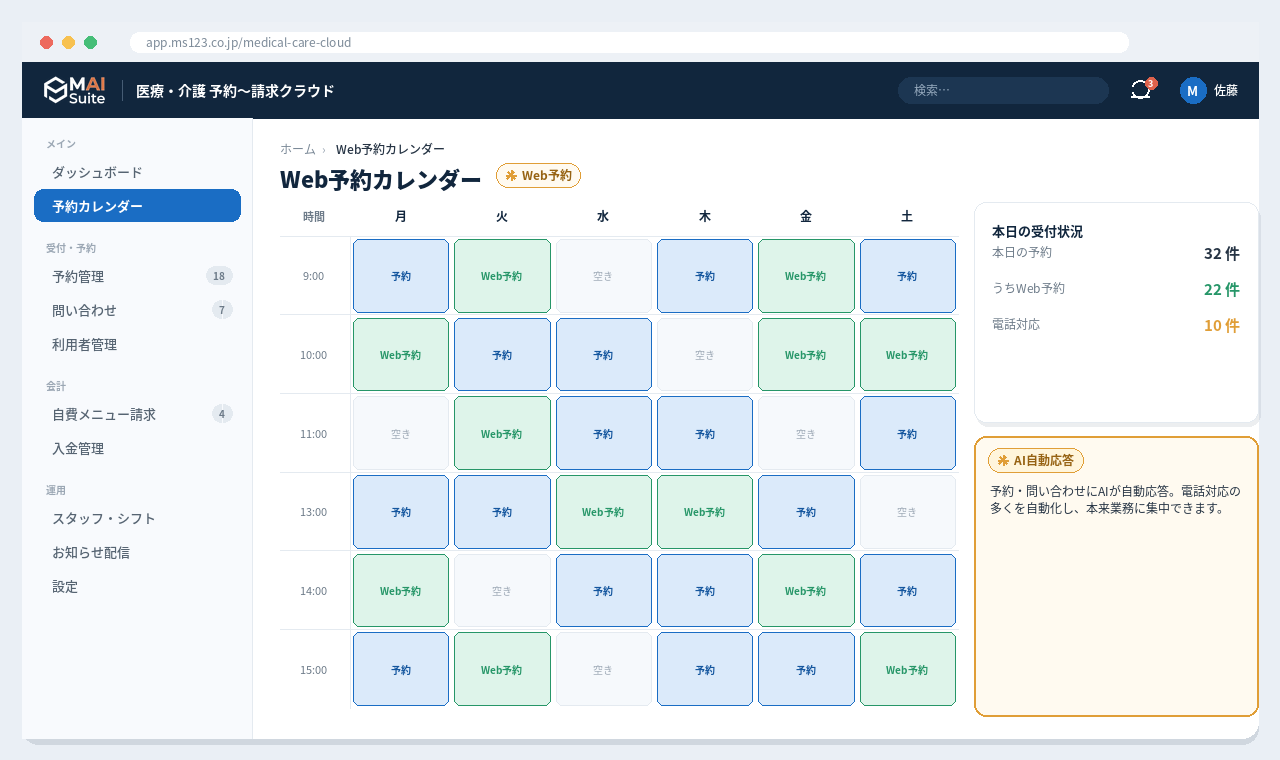Select Tuesday 11:00 Web予約 slot
The width and height of the screenshot is (1280, 760).
coord(502,434)
